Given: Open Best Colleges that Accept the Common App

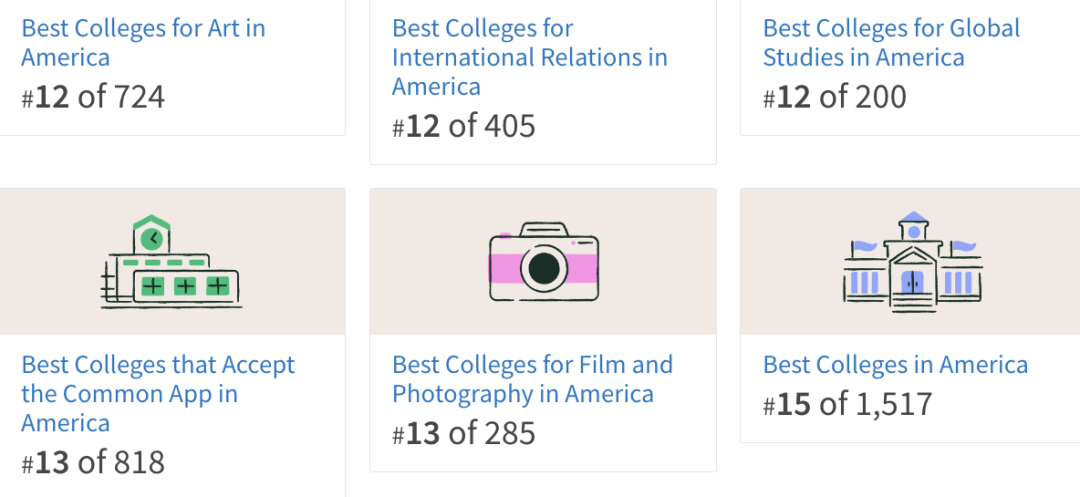Looking at the screenshot, I should pyautogui.click(x=158, y=394).
